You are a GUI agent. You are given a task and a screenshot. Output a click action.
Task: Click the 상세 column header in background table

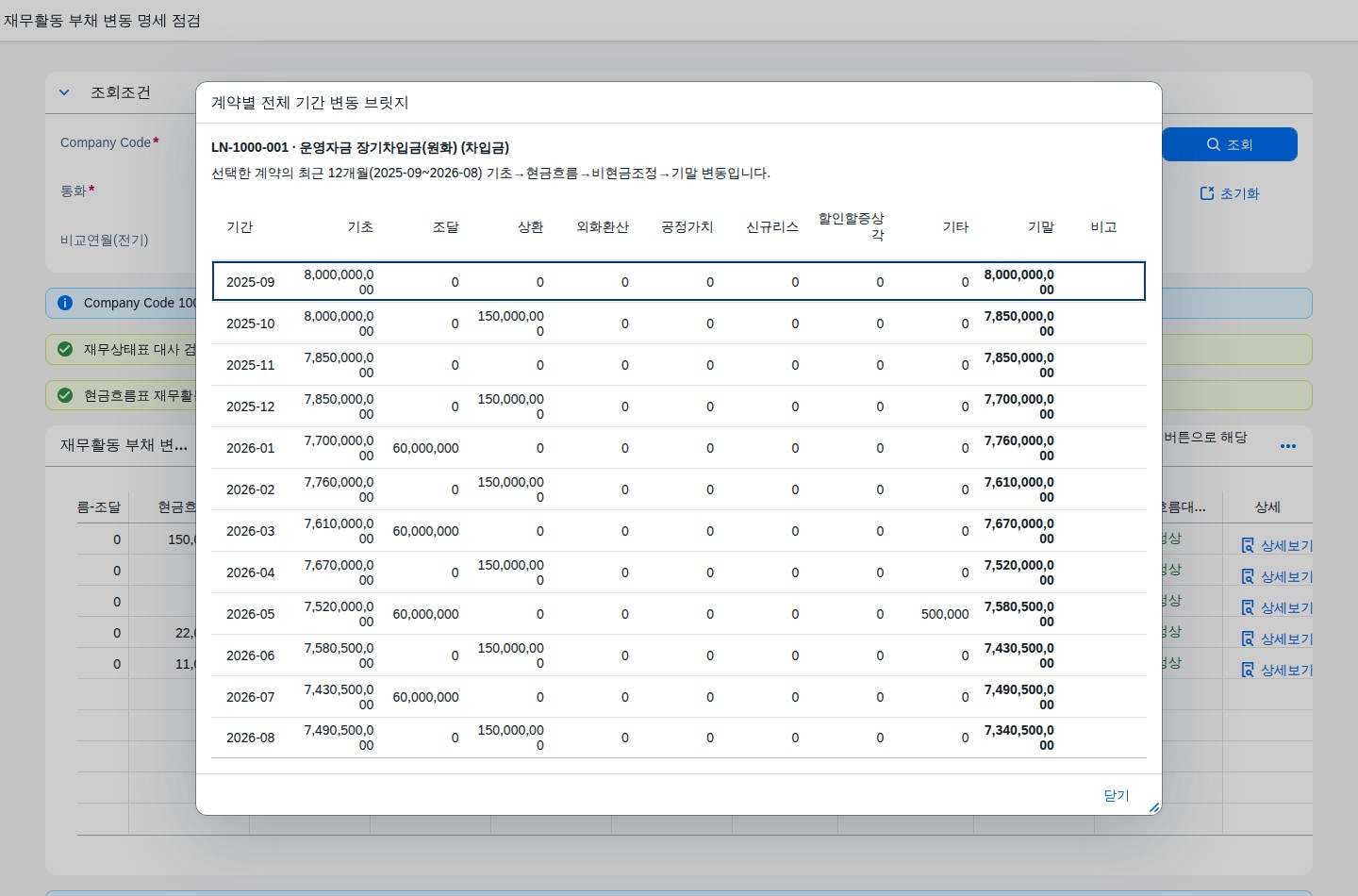[x=1267, y=507]
